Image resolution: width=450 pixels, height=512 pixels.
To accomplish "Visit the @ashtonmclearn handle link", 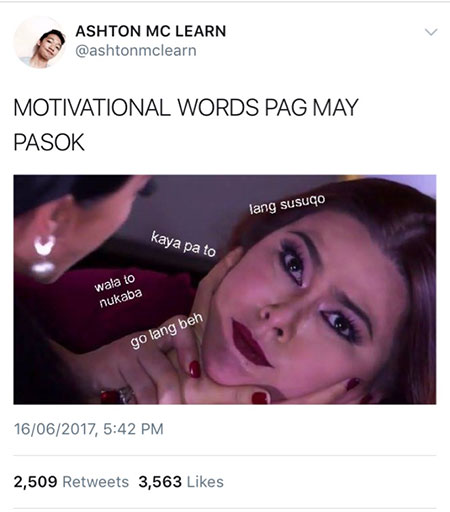I will [136, 51].
